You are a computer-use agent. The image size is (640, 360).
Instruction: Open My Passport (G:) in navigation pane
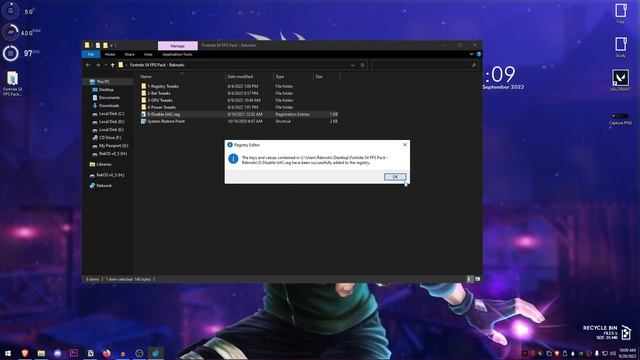tap(110, 145)
